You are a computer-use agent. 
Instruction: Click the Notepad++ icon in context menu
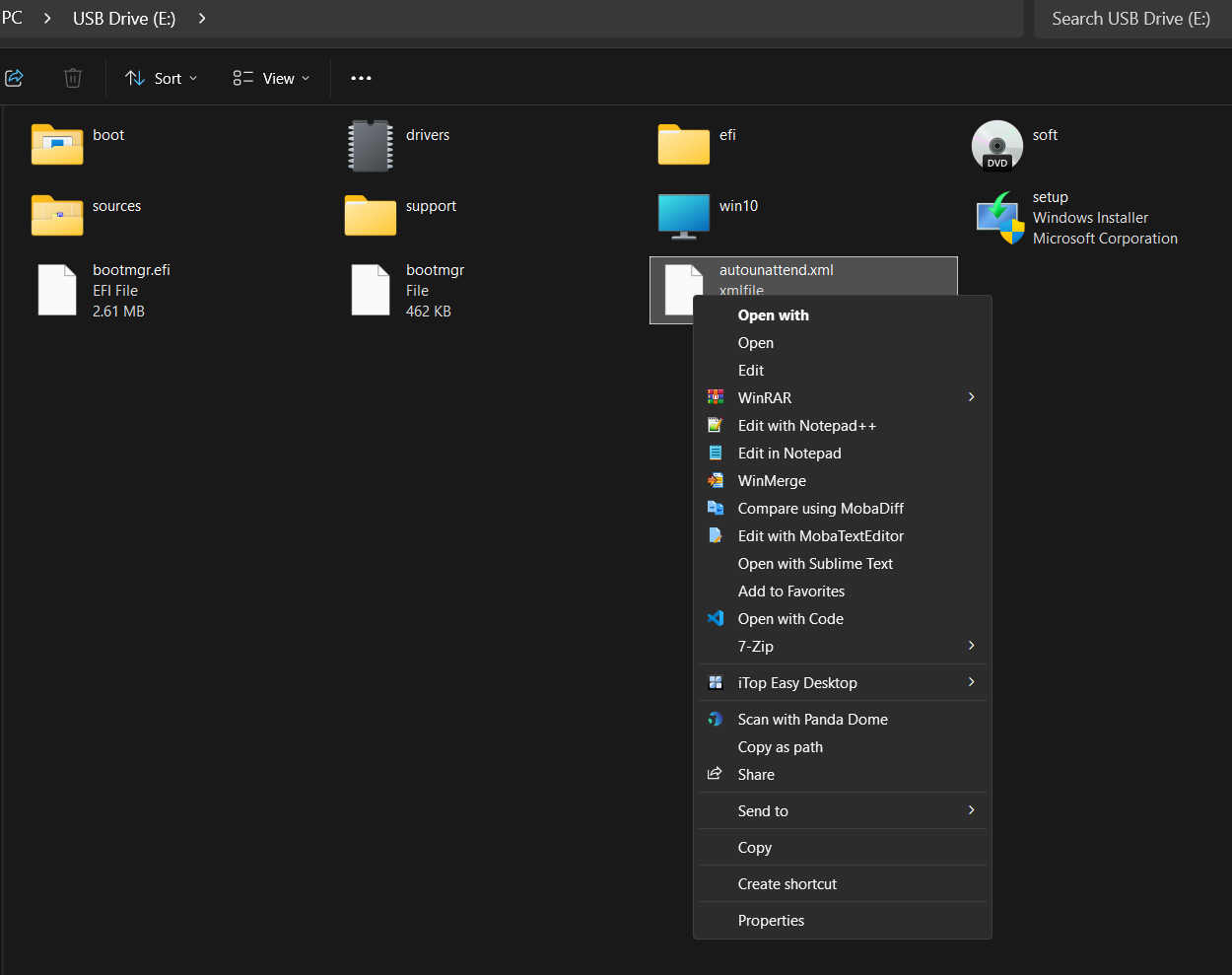coord(716,425)
